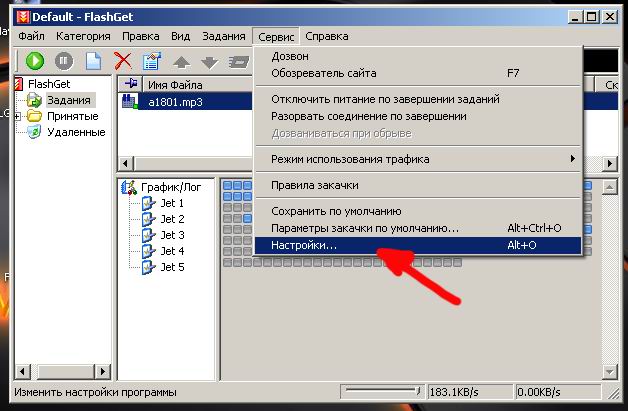Open the Вид menu
Viewport: 628px width, 411px height.
[180, 36]
